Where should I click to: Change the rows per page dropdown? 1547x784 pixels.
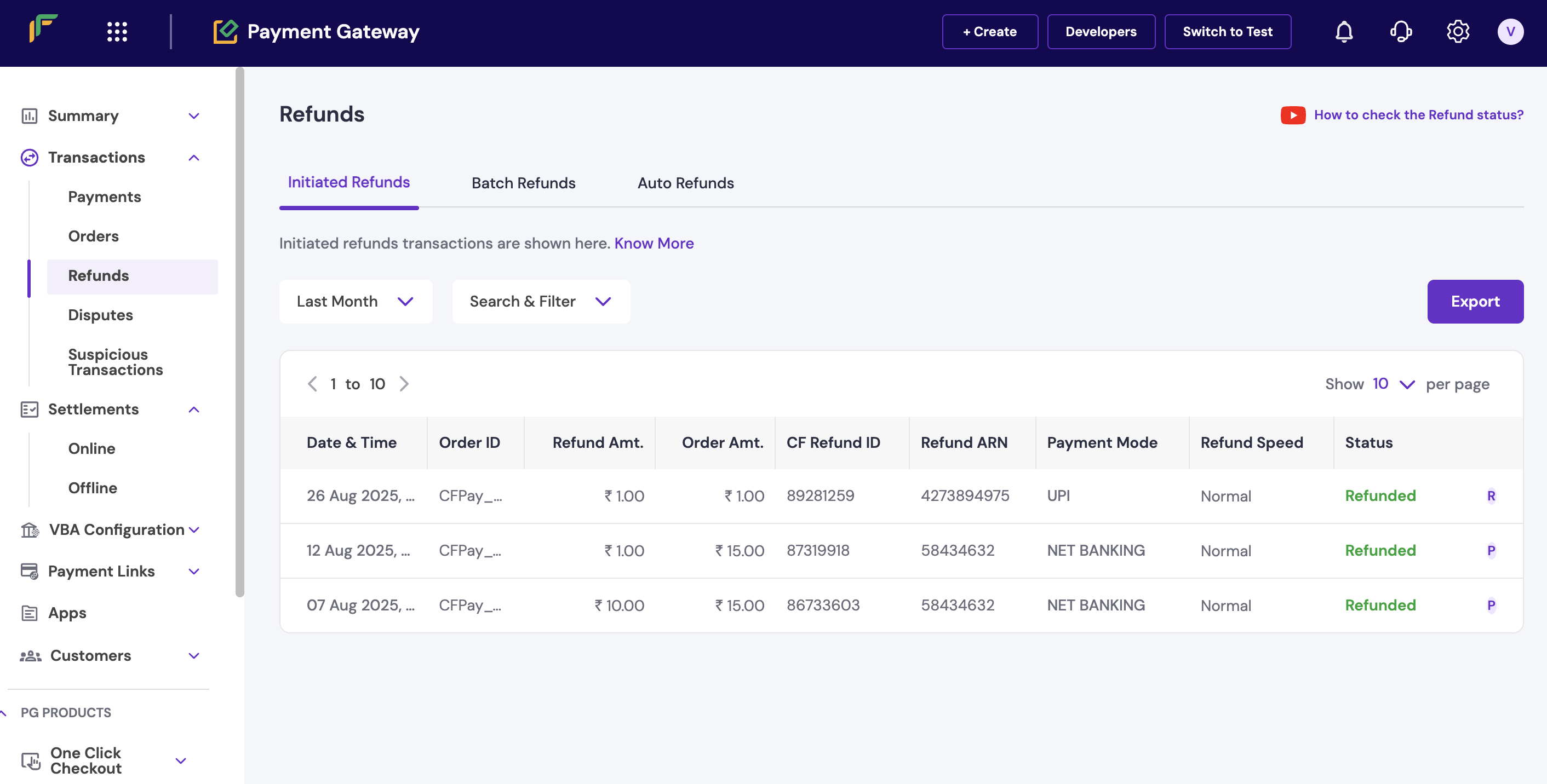1393,384
